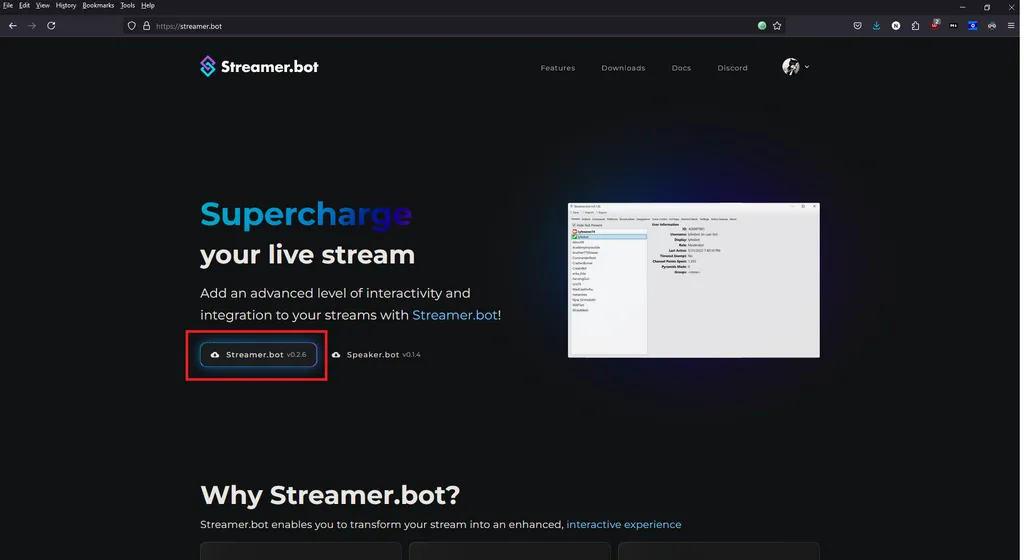Click the green globe icon in address bar
The width and height of the screenshot is (1024, 560).
pos(761,26)
